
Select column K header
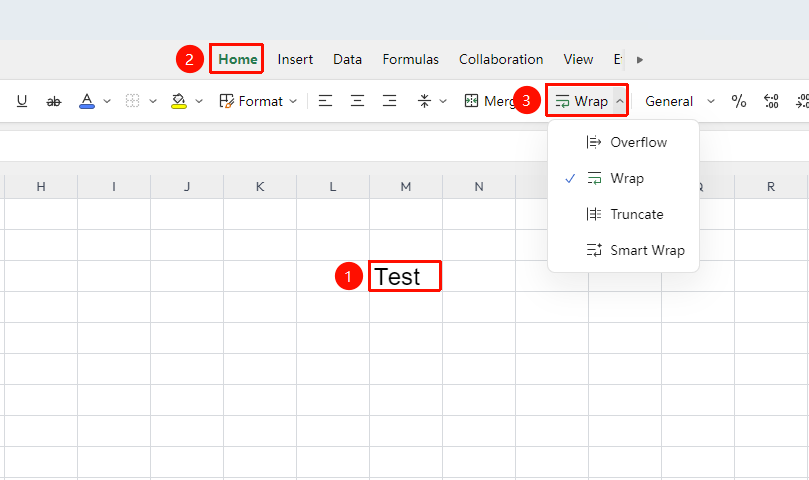260,186
